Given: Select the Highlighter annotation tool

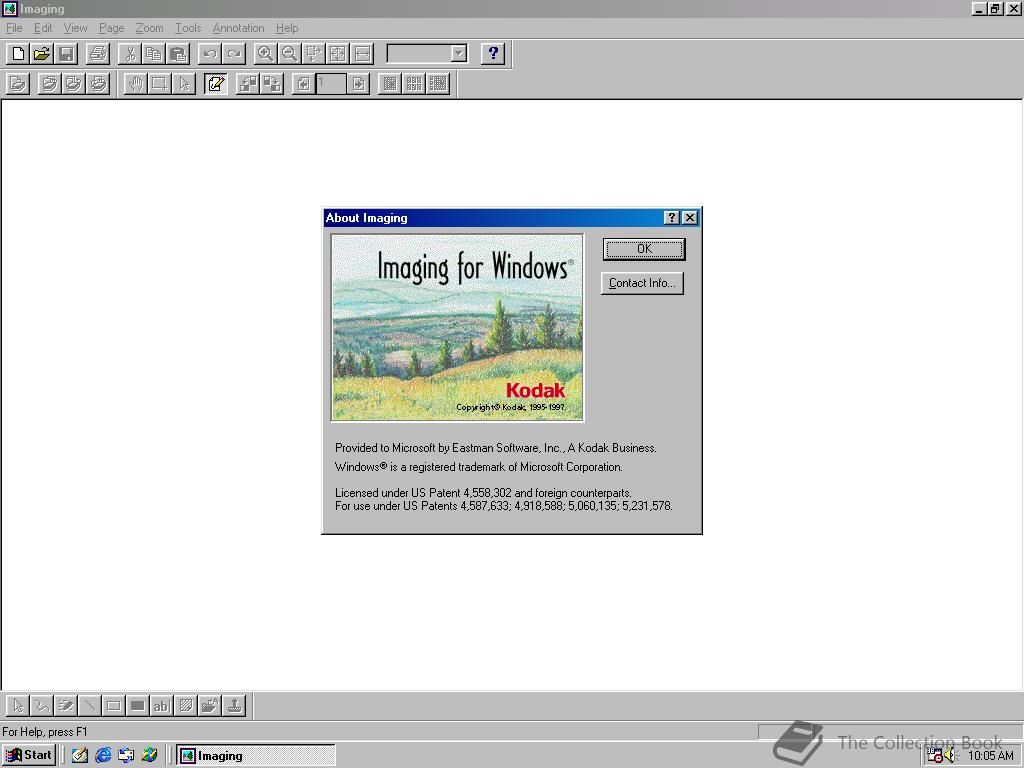Looking at the screenshot, I should 66,706.
